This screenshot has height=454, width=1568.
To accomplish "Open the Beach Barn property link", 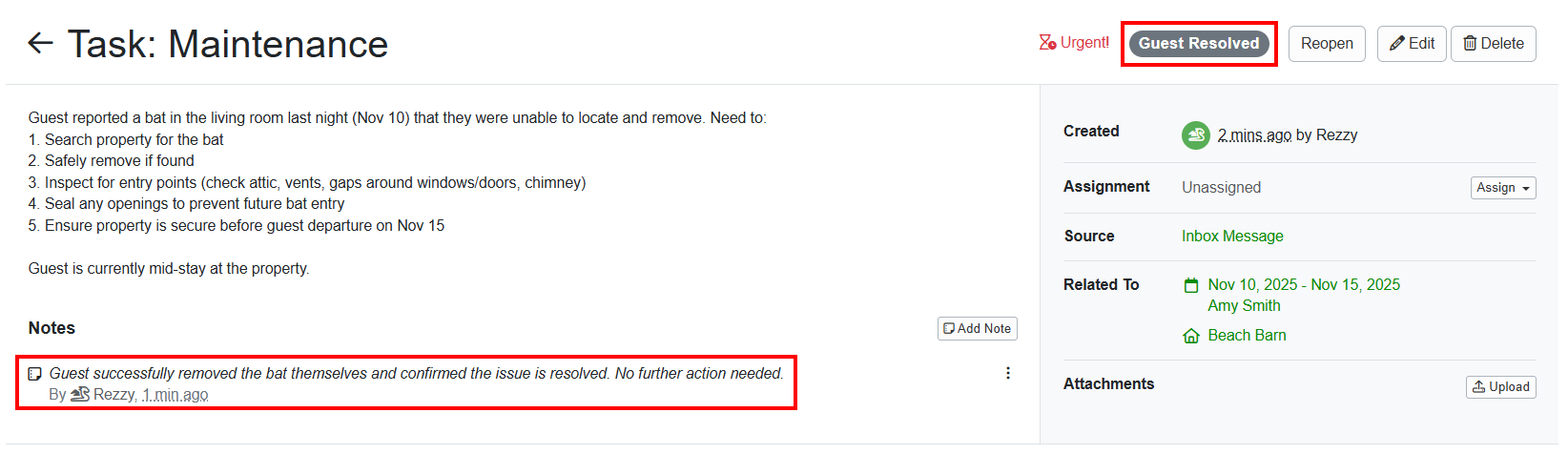I will tap(1246, 335).
